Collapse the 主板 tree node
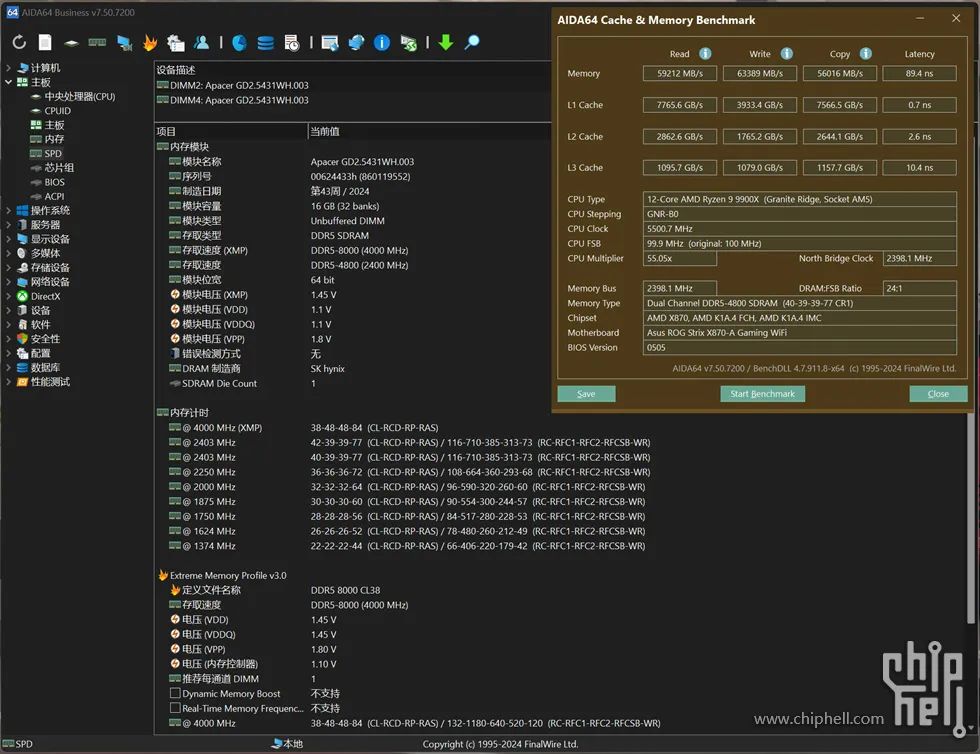Viewport: 980px width, 754px height. (8, 82)
